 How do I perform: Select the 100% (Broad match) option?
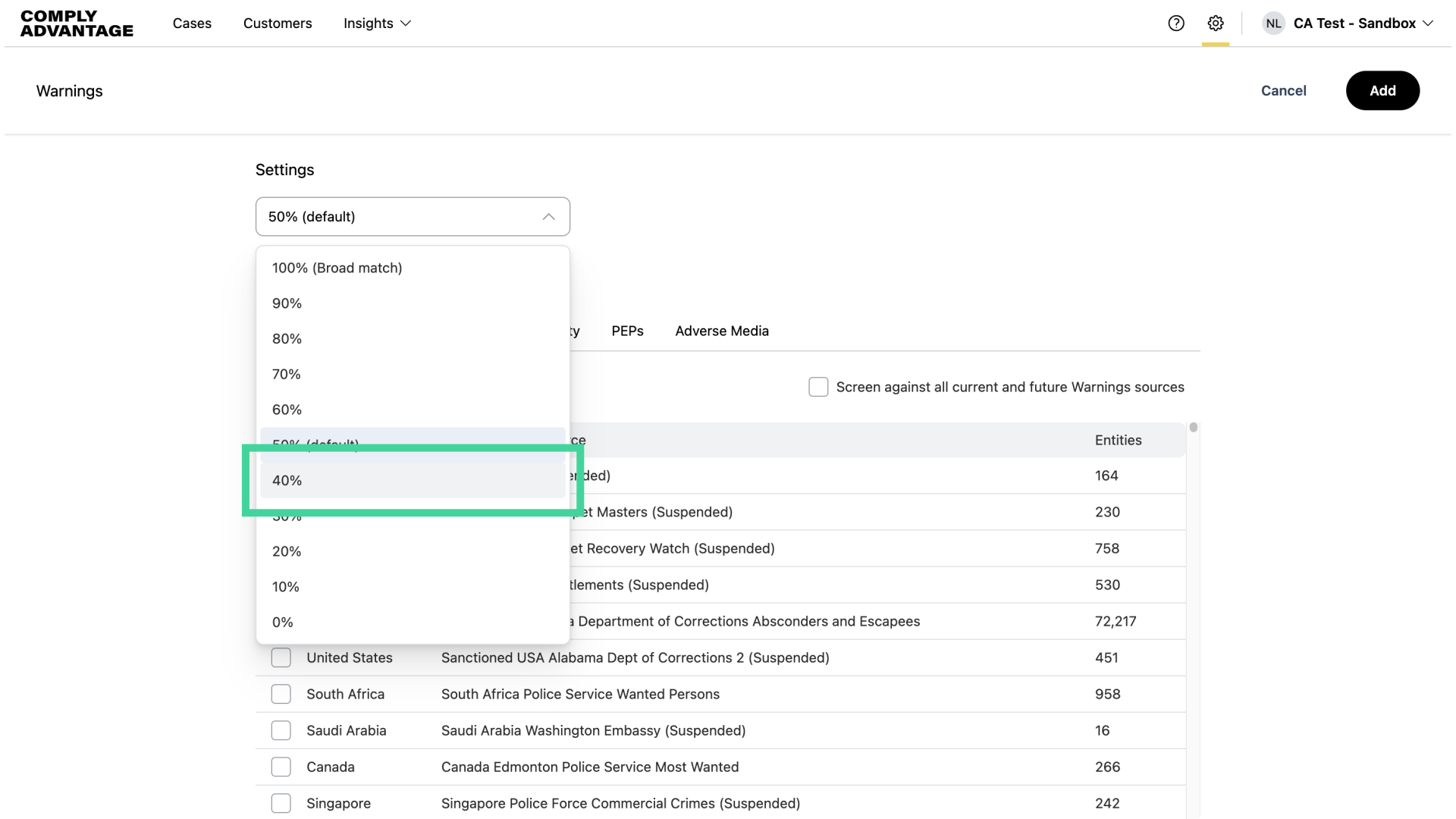point(337,268)
